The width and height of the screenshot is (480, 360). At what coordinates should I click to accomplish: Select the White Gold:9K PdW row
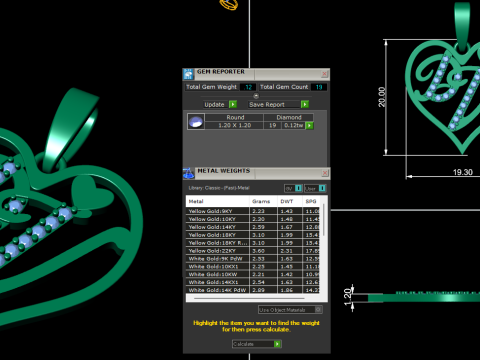[x=252, y=259]
